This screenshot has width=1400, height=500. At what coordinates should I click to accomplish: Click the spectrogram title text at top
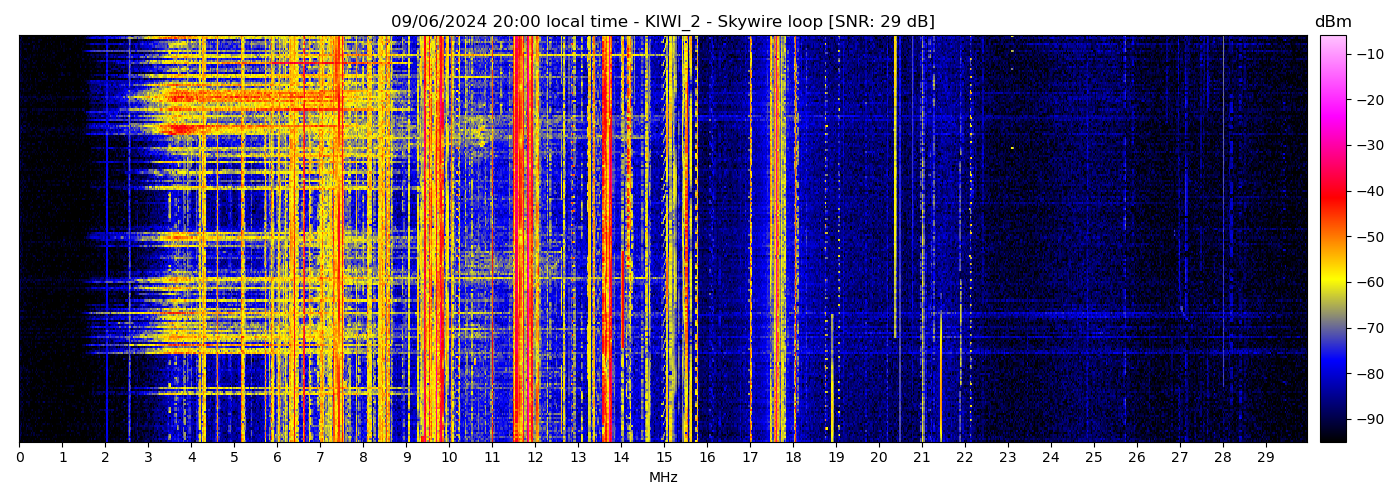[662, 22]
